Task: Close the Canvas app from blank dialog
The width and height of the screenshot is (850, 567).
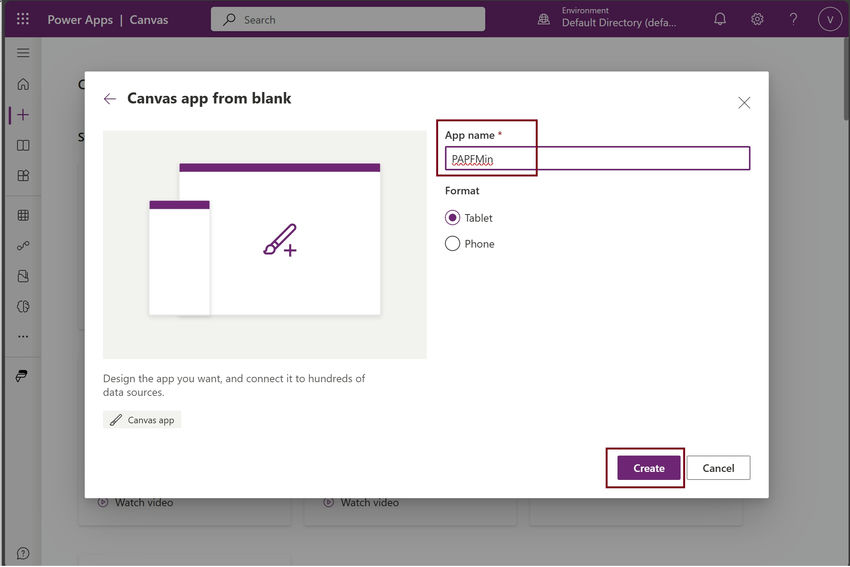Action: [x=744, y=102]
